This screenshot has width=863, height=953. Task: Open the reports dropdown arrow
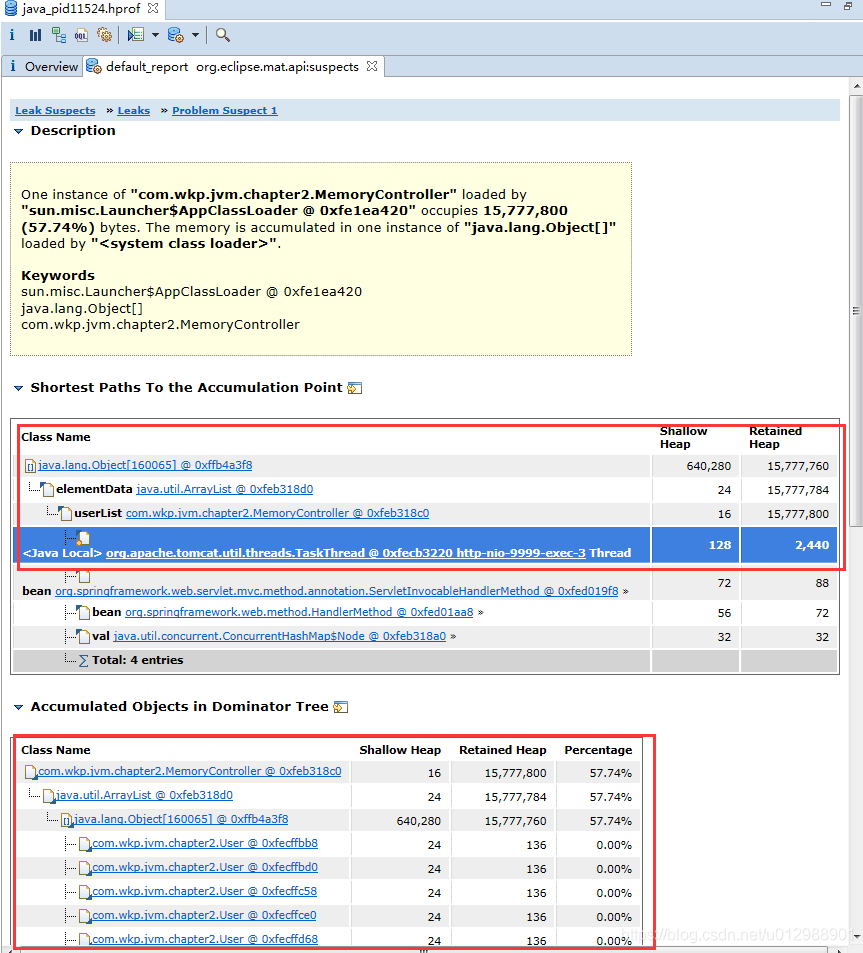(195, 35)
